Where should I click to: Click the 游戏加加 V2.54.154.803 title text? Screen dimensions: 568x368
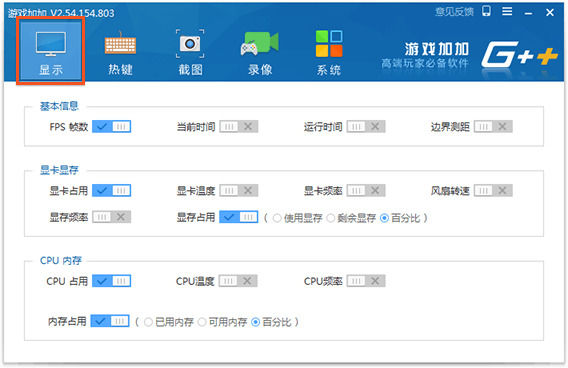pyautogui.click(x=61, y=13)
